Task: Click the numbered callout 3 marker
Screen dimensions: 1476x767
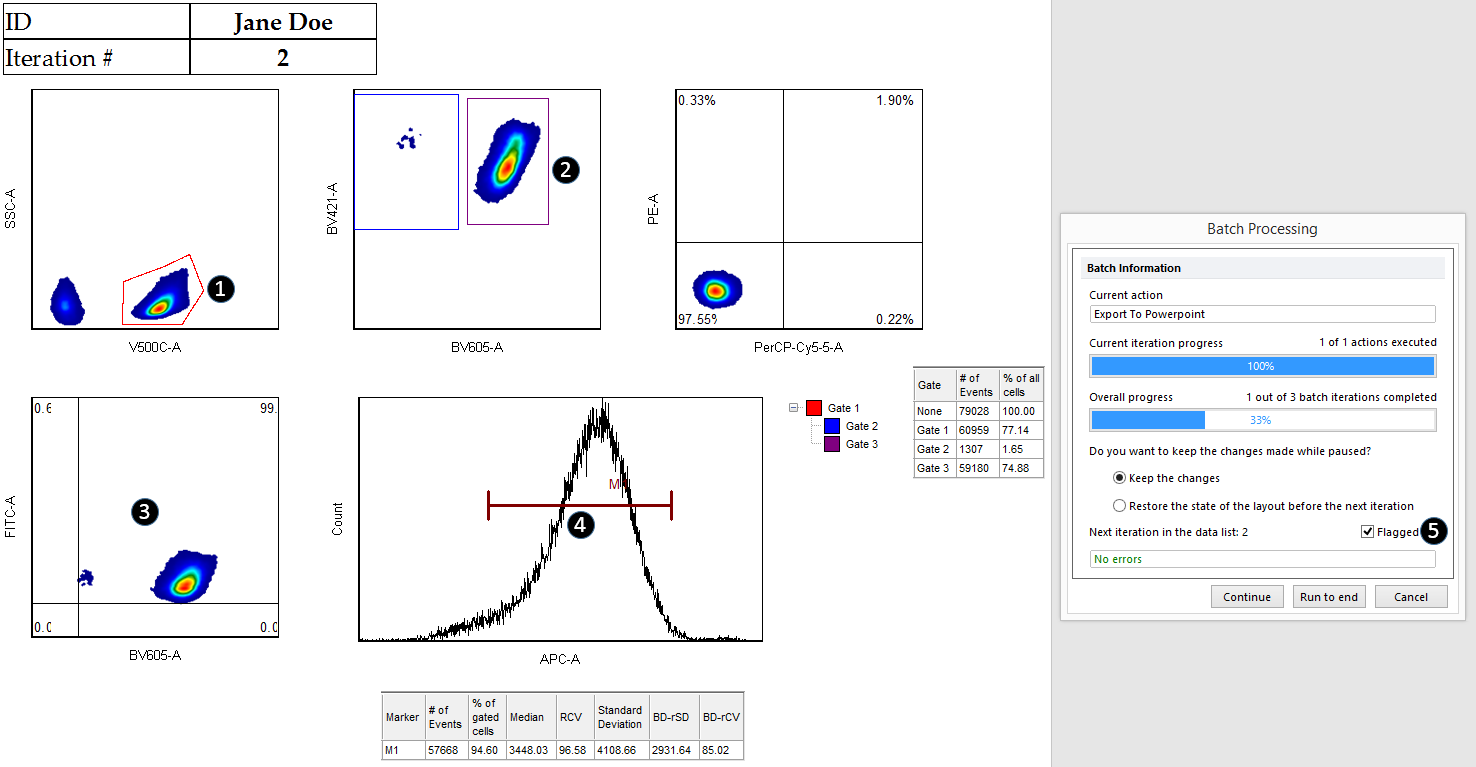Action: click(x=145, y=512)
